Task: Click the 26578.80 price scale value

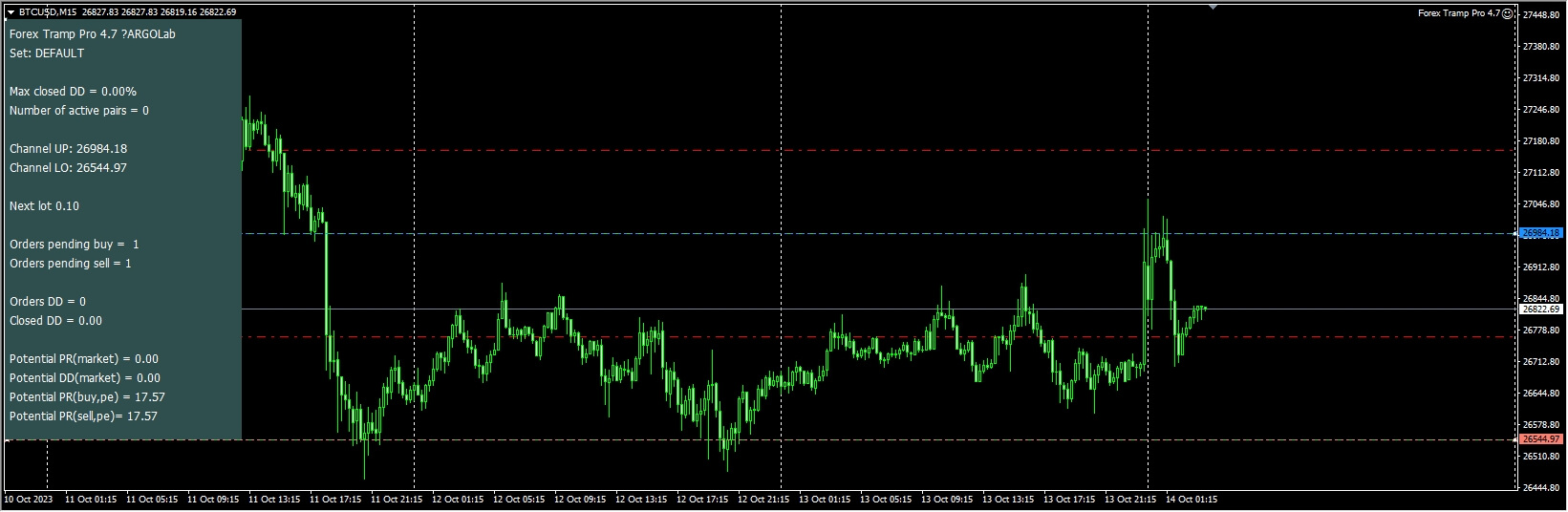Action: (x=1542, y=425)
